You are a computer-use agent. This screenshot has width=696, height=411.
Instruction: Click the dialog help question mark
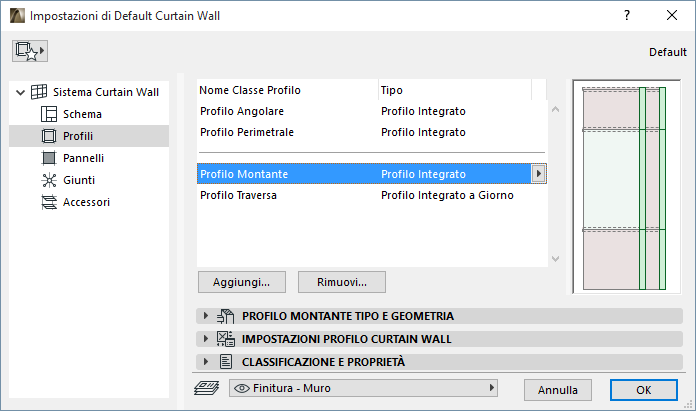click(627, 16)
